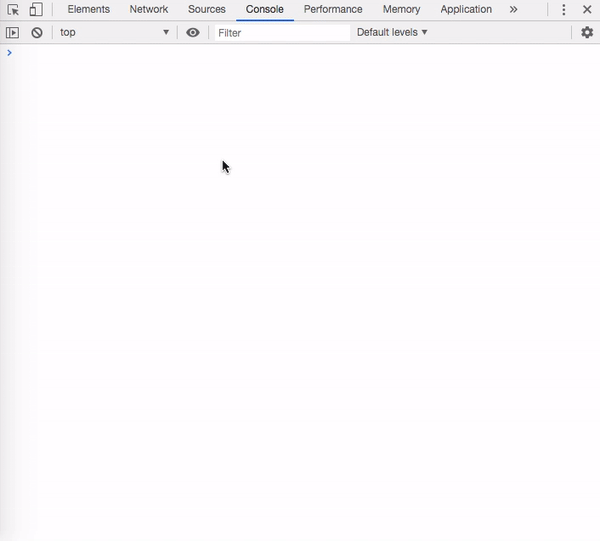
Task: Open the Network tab
Action: coord(148,9)
